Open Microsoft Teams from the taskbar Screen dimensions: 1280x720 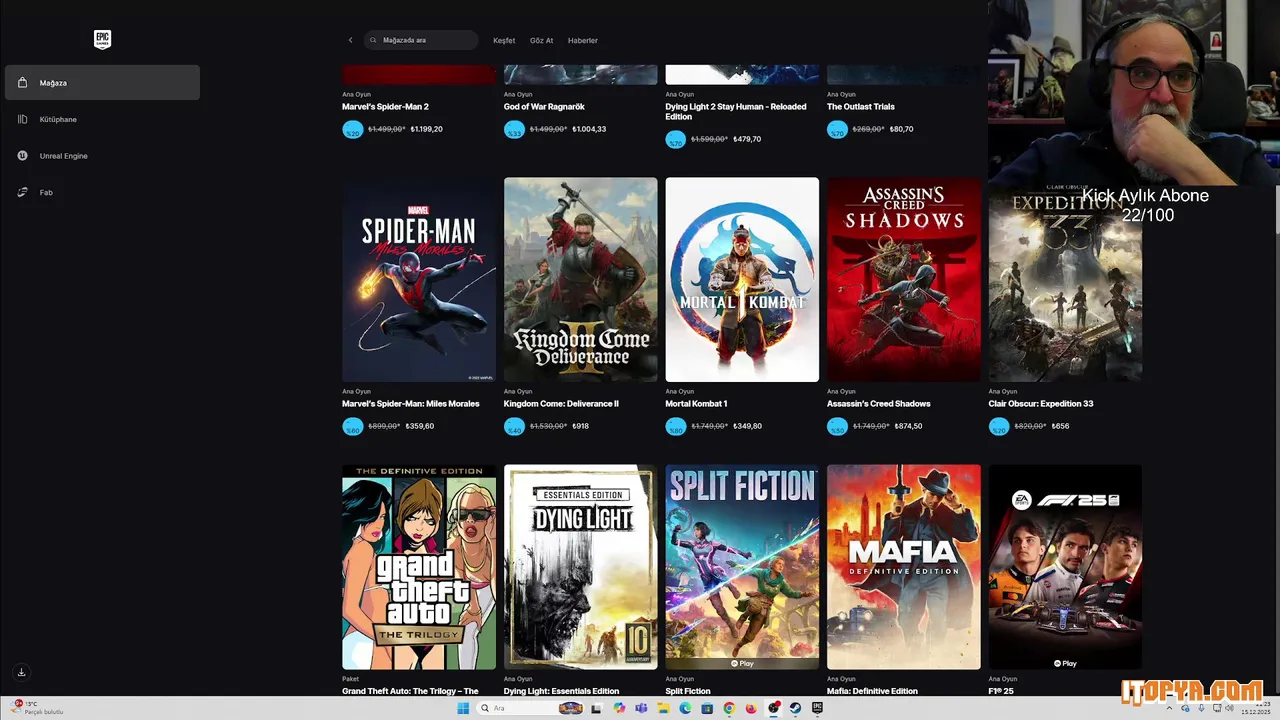641,708
